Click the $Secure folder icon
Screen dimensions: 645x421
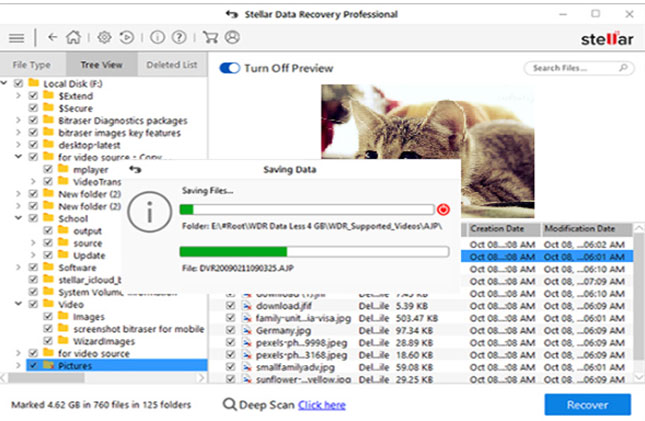point(49,107)
